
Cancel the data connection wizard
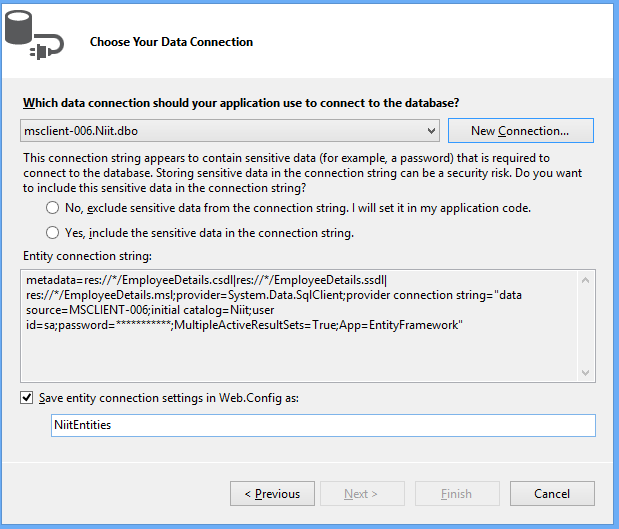(x=552, y=494)
